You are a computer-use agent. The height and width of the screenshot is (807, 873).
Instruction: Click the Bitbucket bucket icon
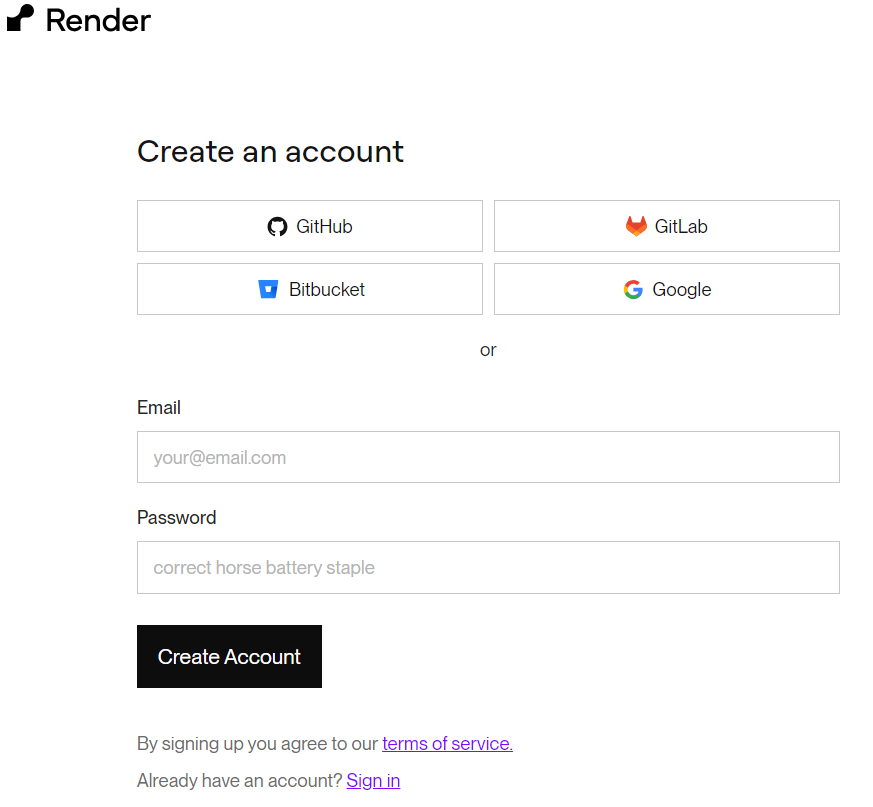point(268,290)
